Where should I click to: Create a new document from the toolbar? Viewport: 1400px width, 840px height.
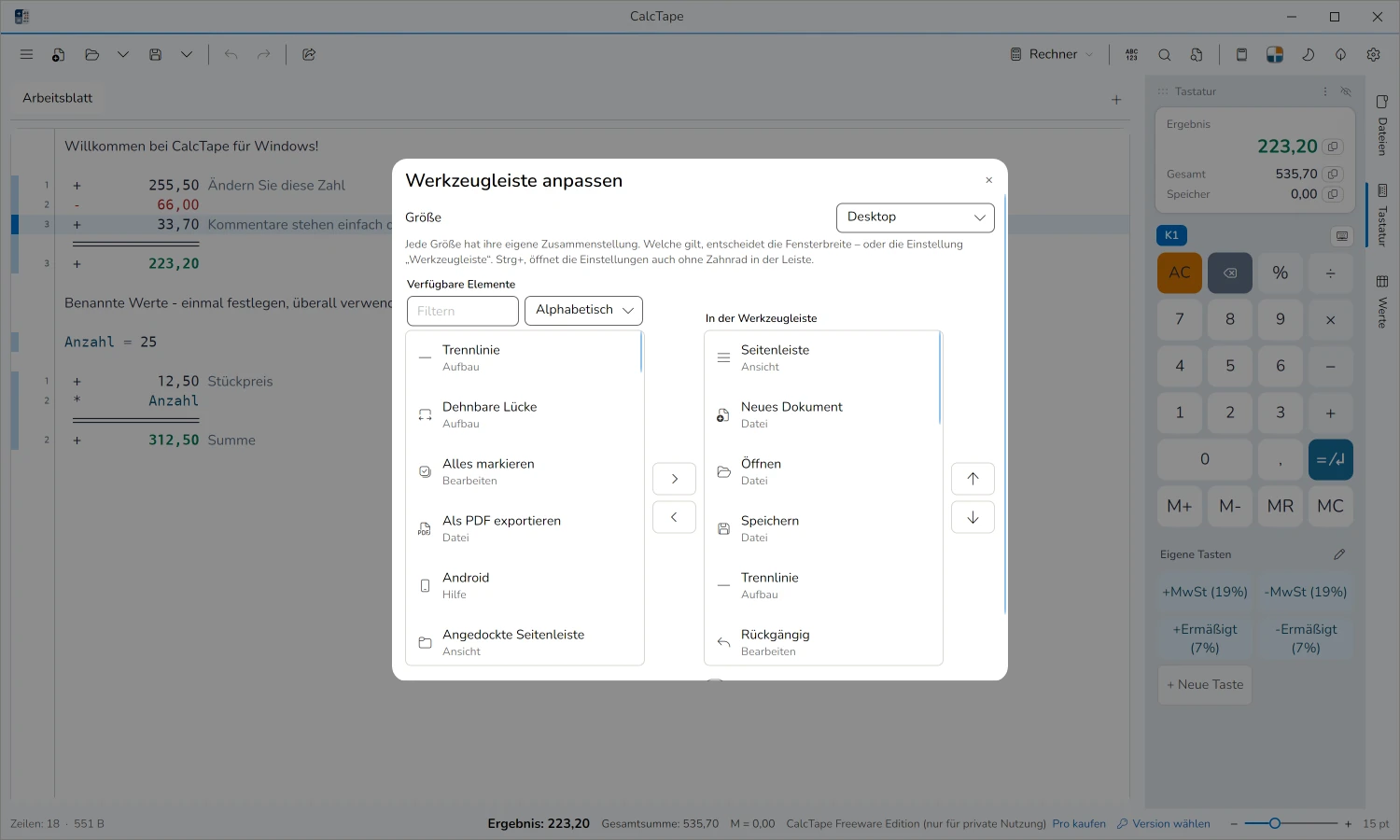(x=58, y=54)
